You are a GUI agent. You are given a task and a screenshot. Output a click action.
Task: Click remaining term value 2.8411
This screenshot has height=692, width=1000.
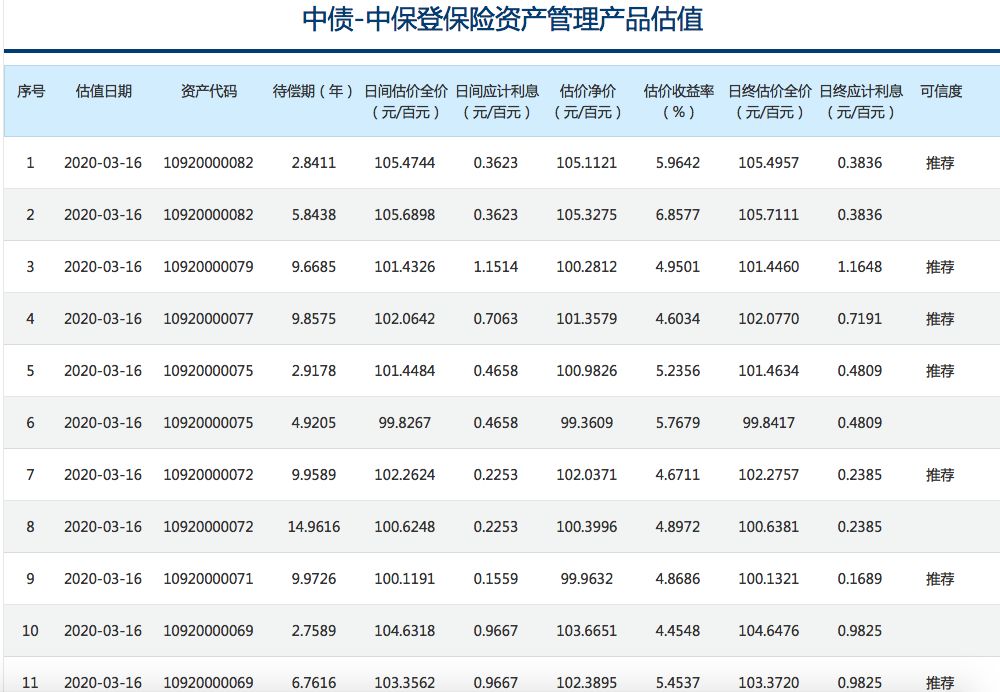314,163
